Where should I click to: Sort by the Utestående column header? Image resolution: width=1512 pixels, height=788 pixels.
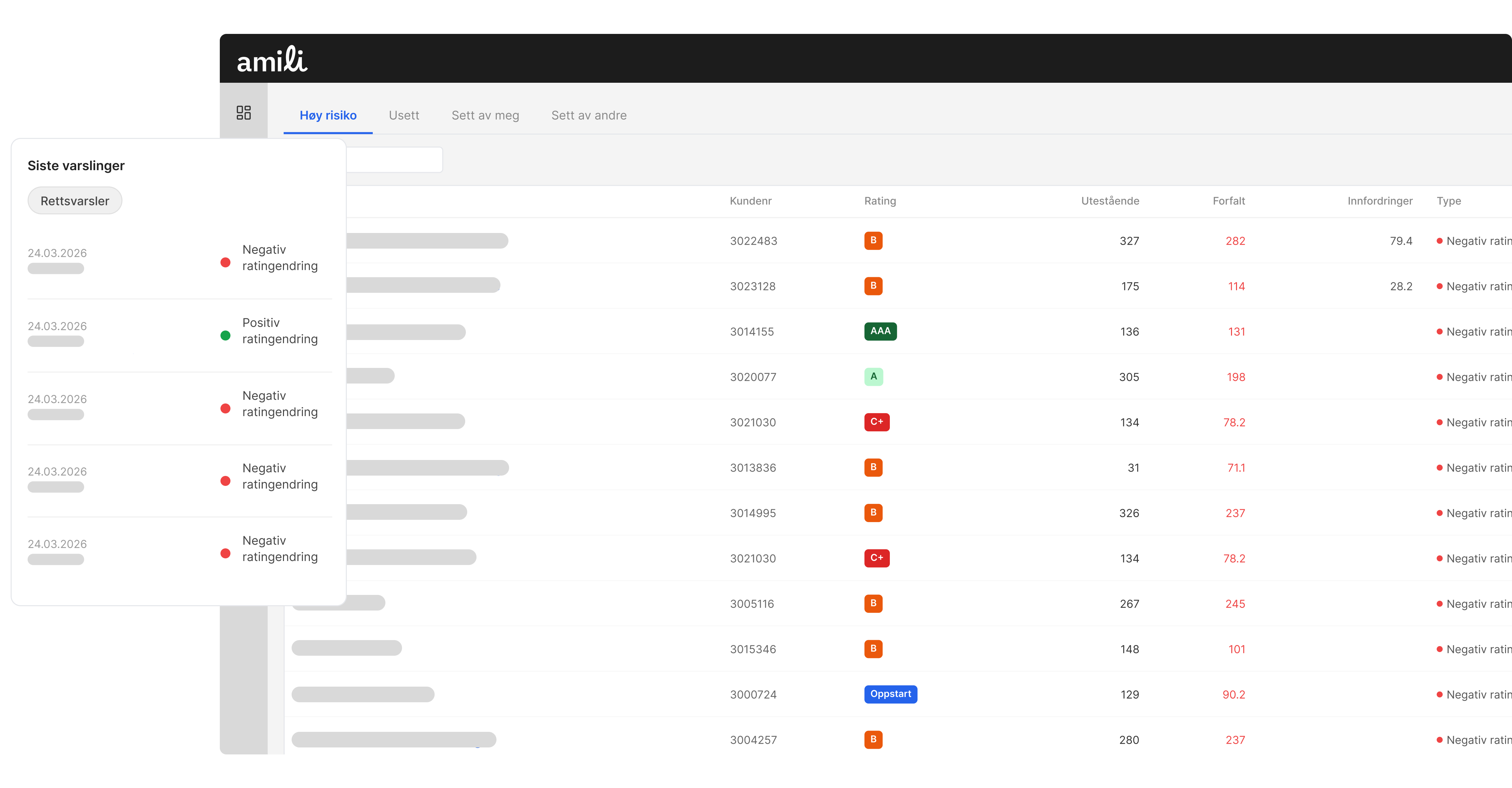[x=1109, y=201]
